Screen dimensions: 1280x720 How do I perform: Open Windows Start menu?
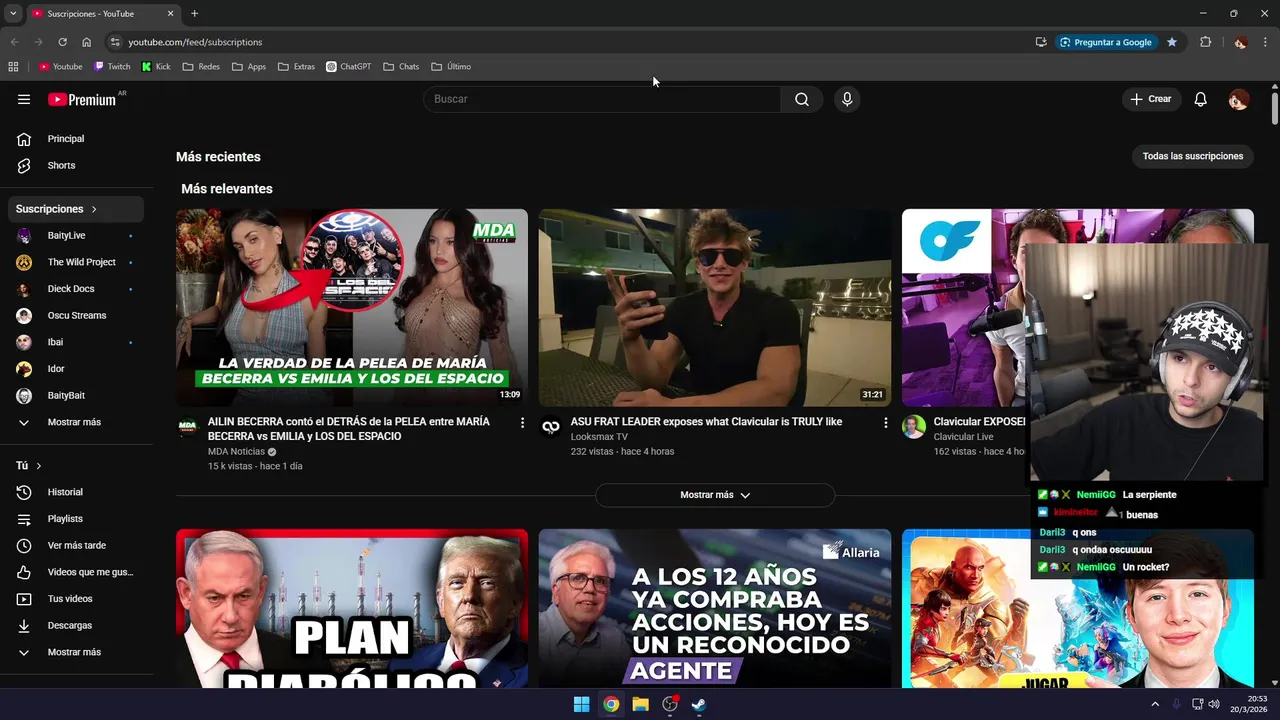click(581, 704)
